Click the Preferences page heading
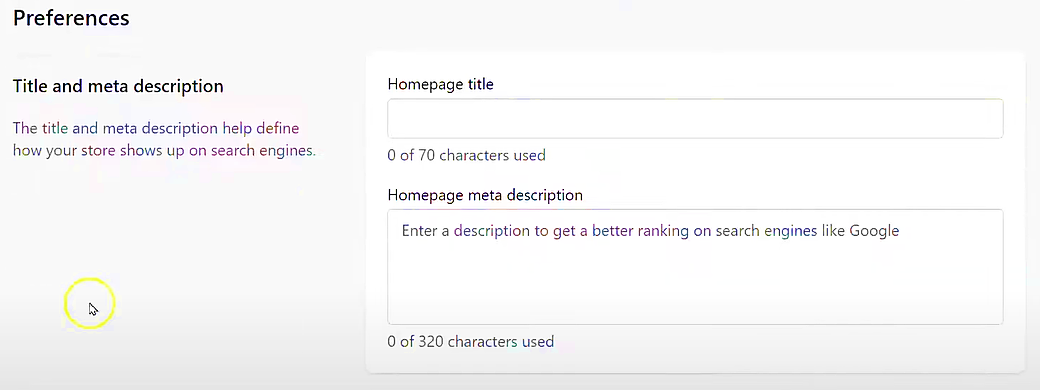The image size is (1040, 390). click(71, 18)
